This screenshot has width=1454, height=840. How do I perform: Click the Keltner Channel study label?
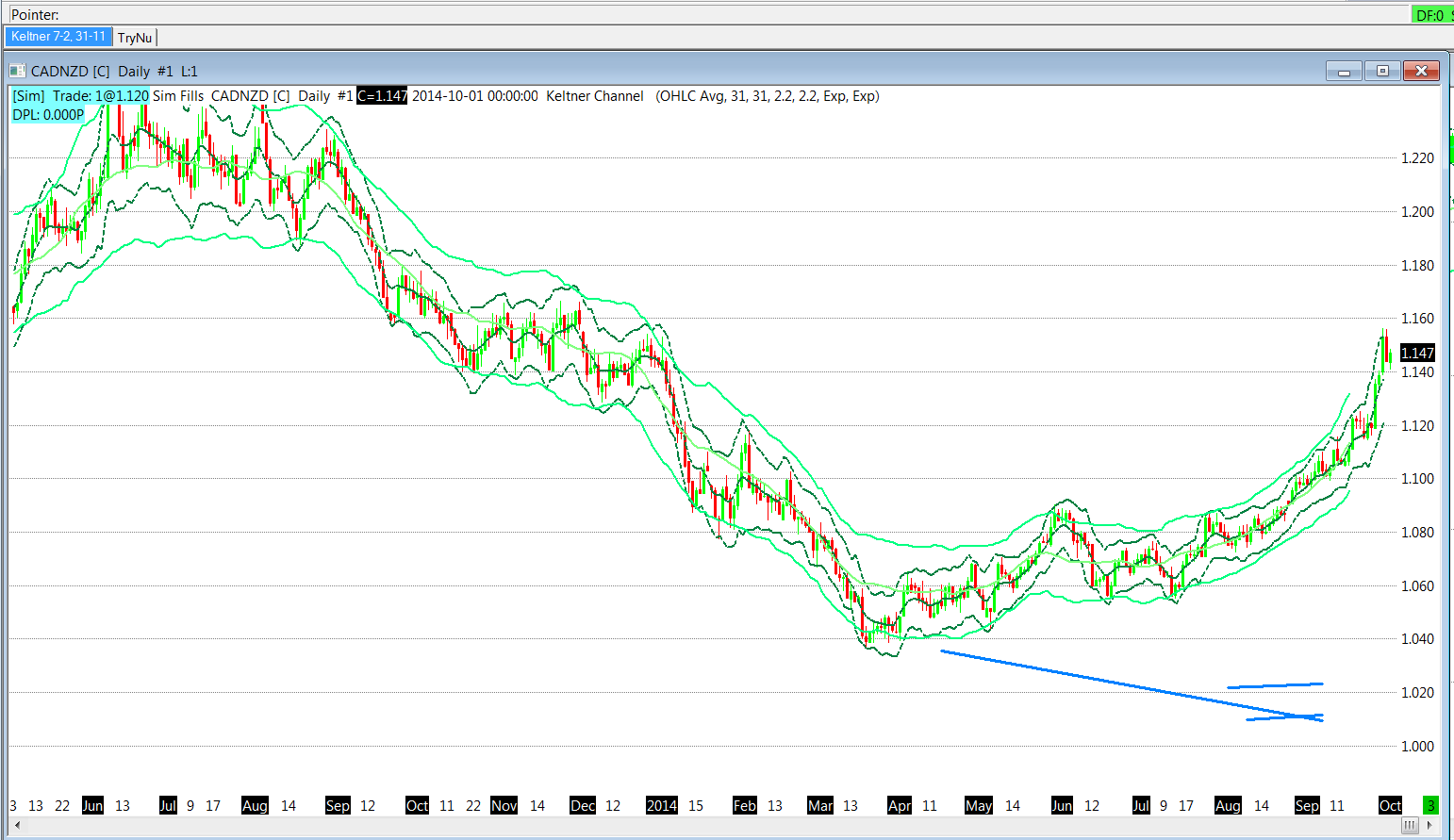595,96
